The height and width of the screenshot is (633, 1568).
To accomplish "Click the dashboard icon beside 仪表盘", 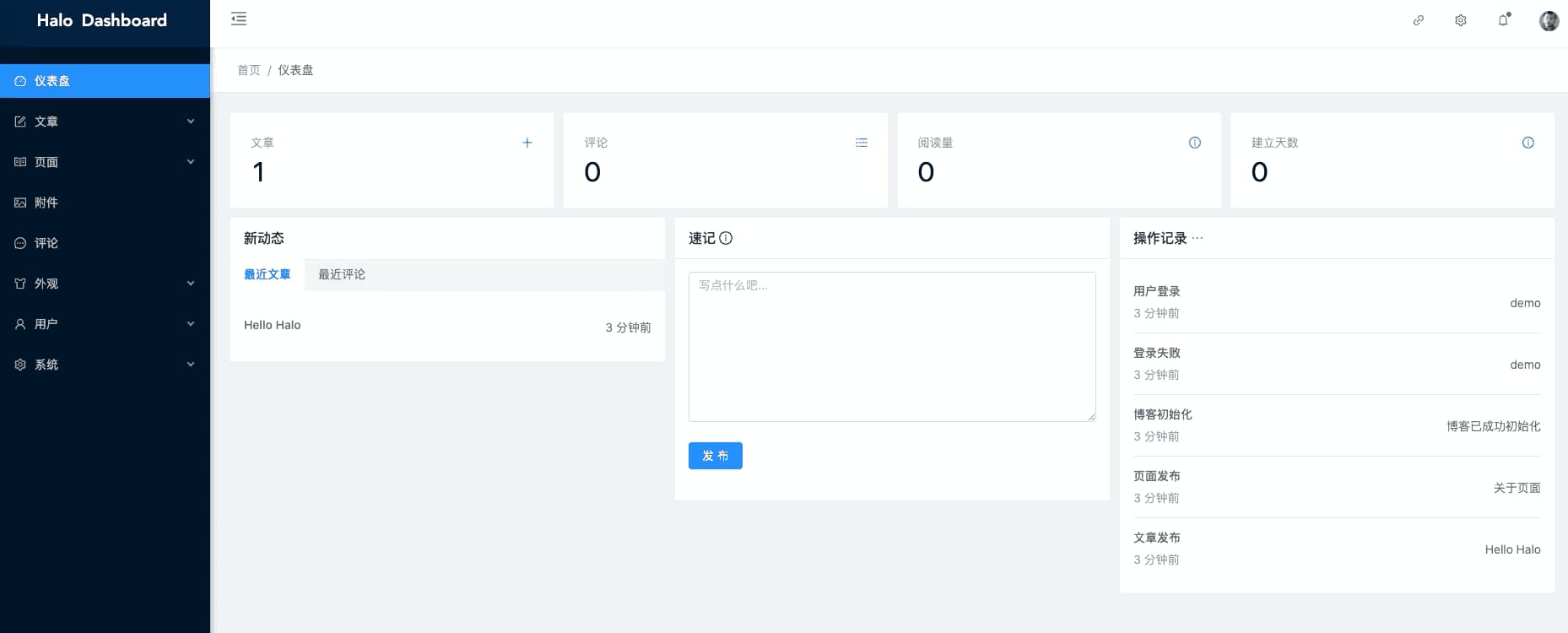I will click(20, 81).
